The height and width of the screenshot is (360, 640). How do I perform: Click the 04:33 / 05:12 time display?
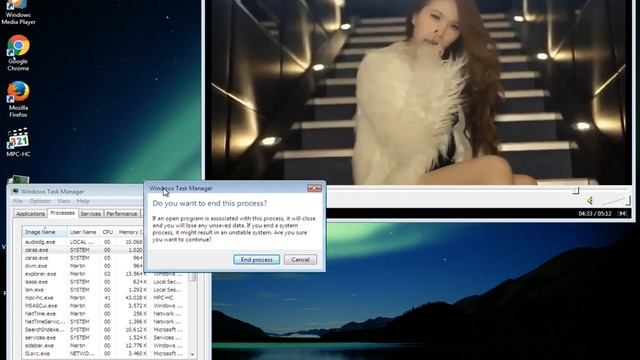coord(596,213)
